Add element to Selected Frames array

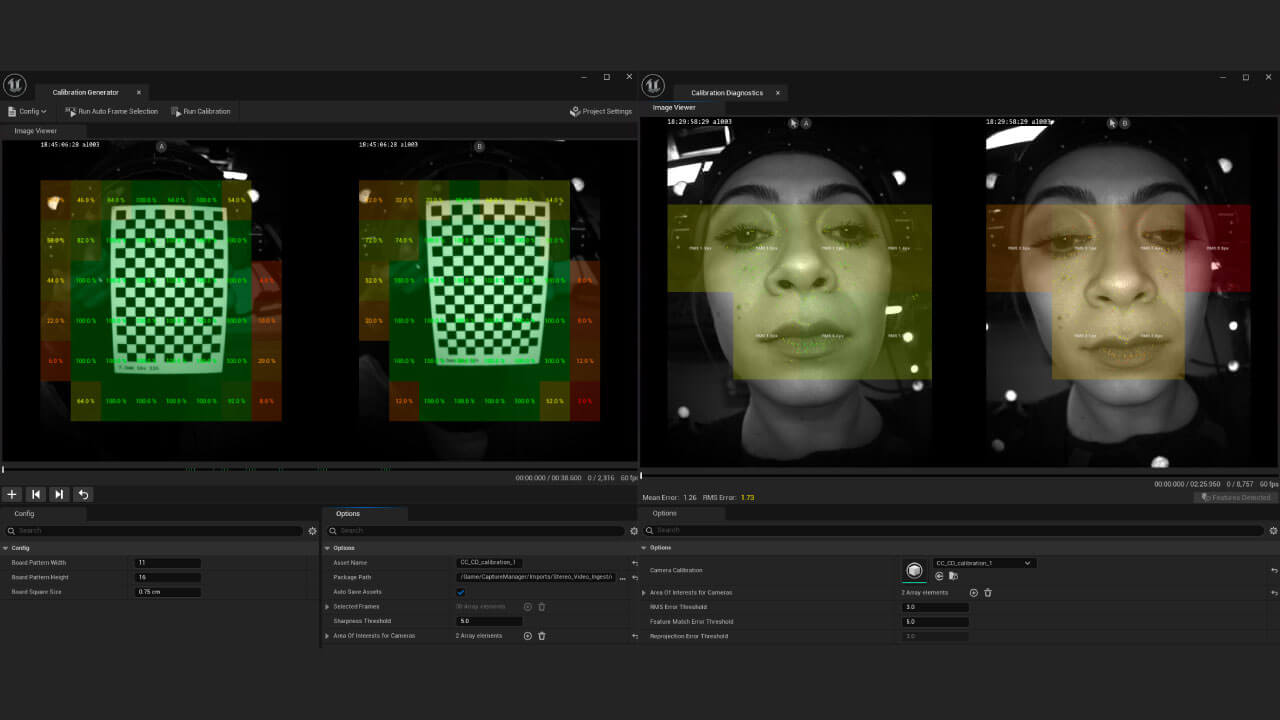528,606
